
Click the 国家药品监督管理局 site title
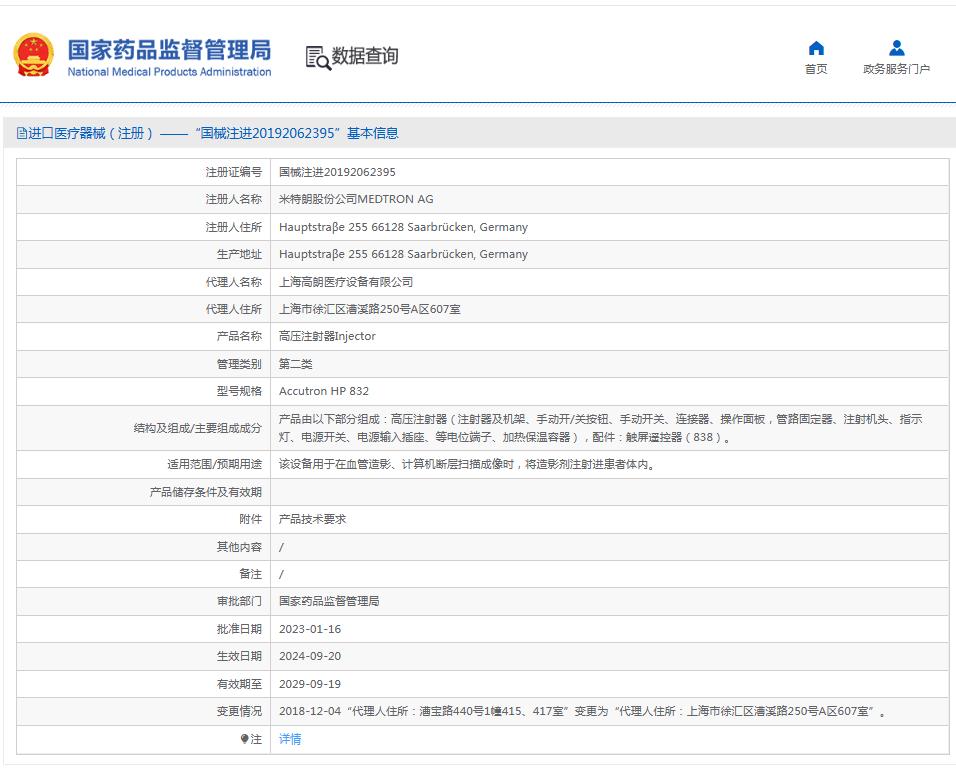(x=169, y=49)
